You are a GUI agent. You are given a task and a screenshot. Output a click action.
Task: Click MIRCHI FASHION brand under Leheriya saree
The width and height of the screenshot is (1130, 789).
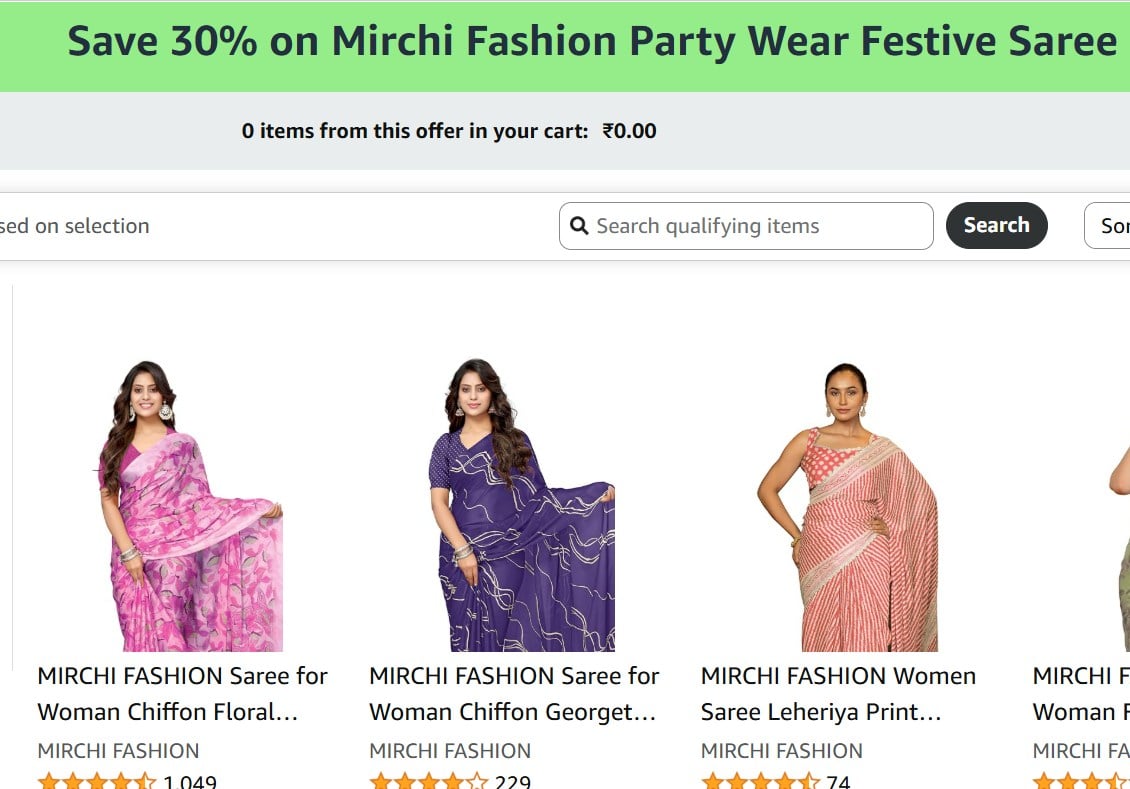point(781,751)
